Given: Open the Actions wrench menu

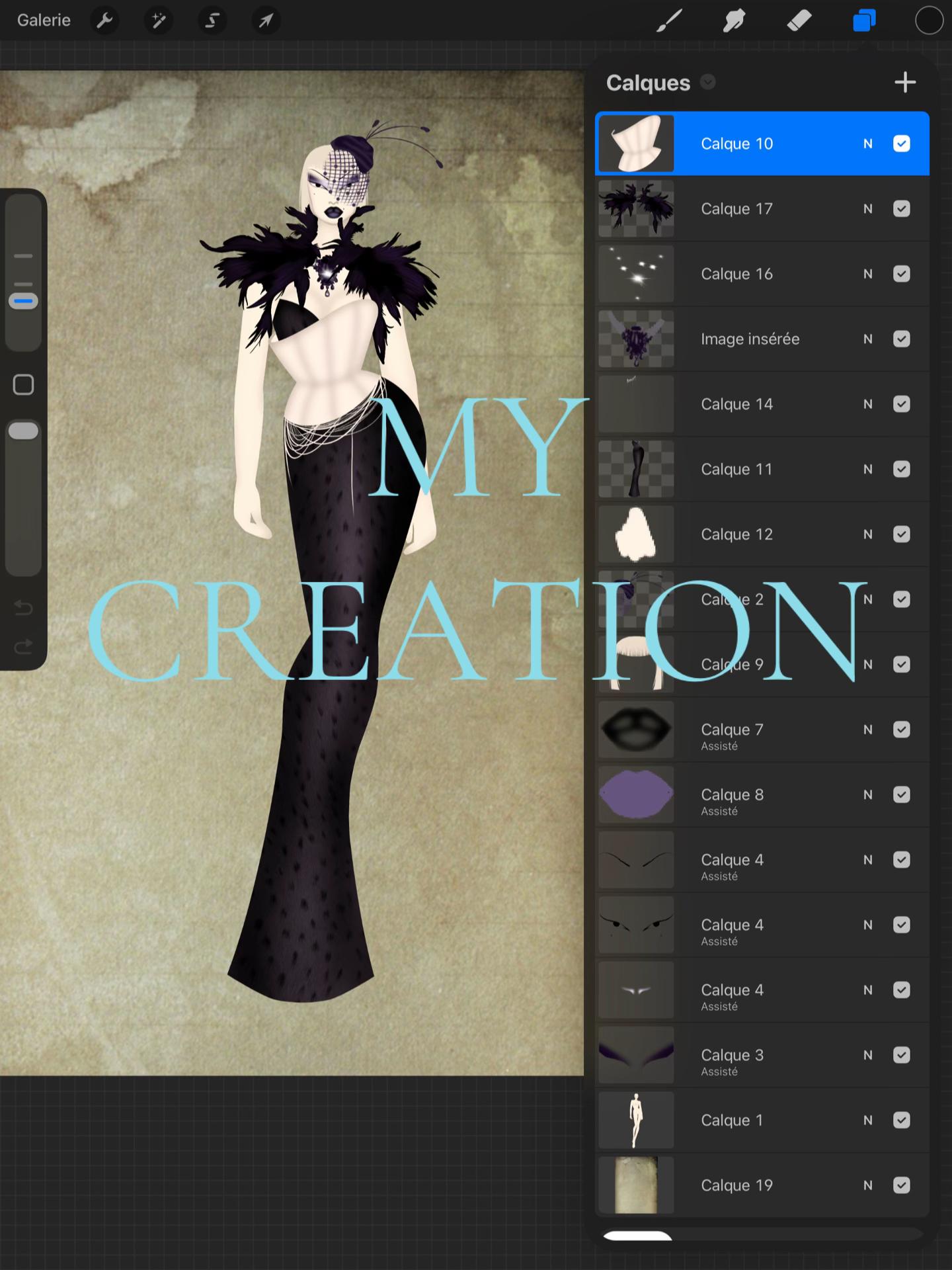Looking at the screenshot, I should tap(104, 21).
